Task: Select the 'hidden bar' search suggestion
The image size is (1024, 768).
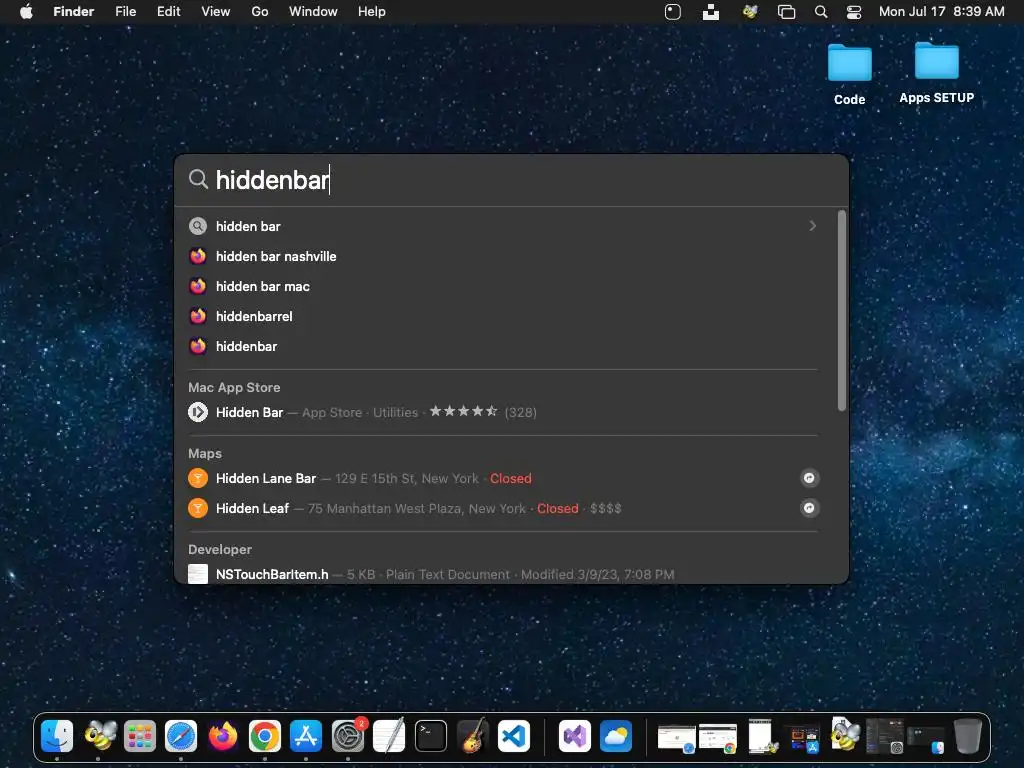Action: click(503, 226)
